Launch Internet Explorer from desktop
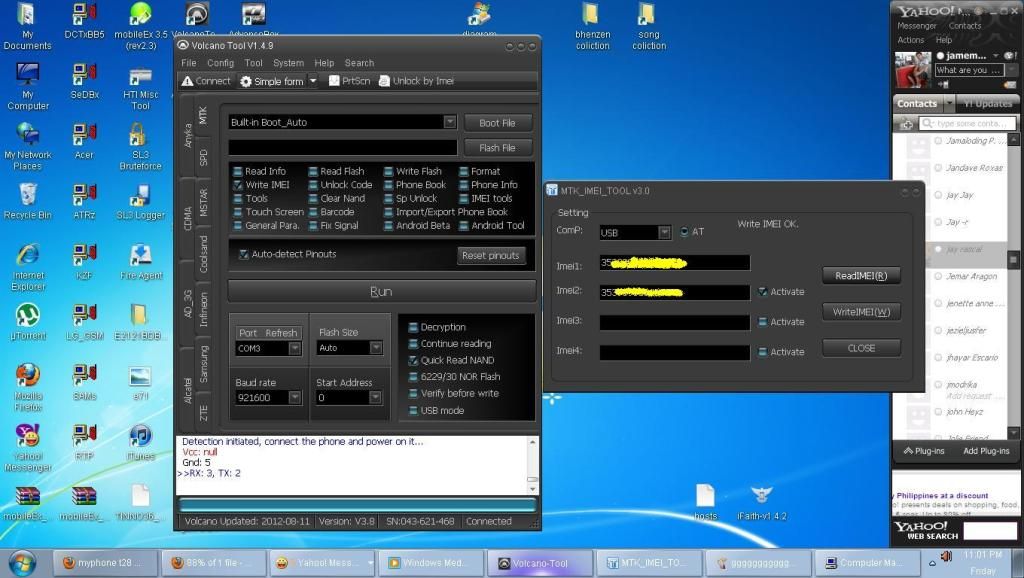 [28, 266]
